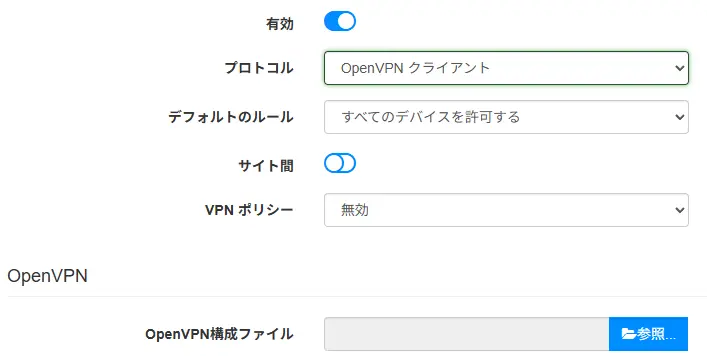
Task: Click the horizontal divider under OpenVPN heading
Action: pyautogui.click(x=357, y=297)
